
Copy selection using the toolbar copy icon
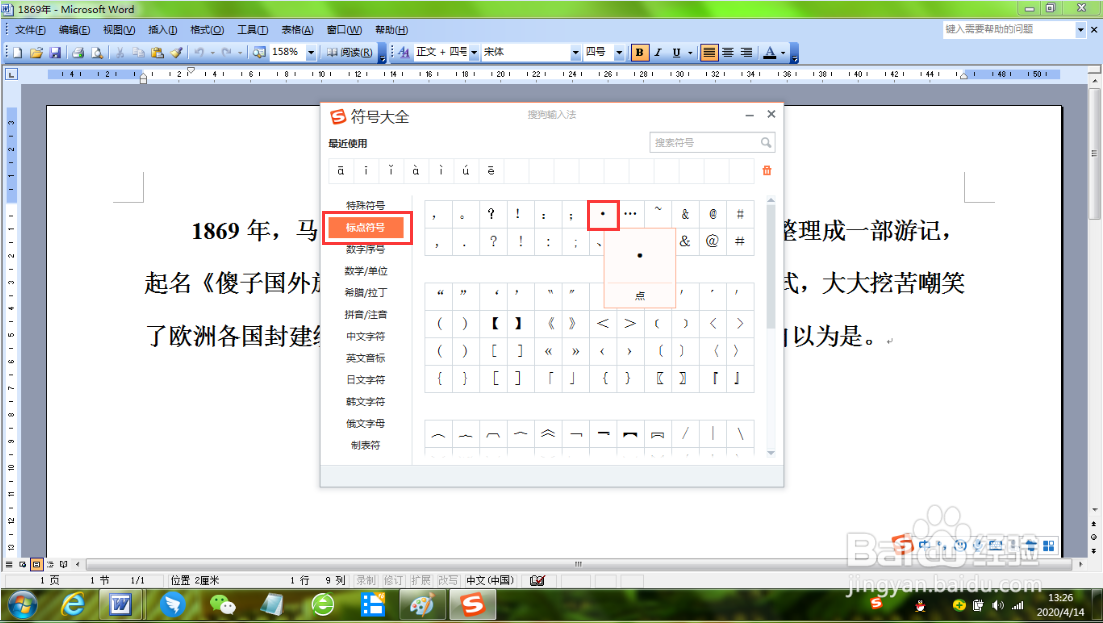(x=139, y=53)
